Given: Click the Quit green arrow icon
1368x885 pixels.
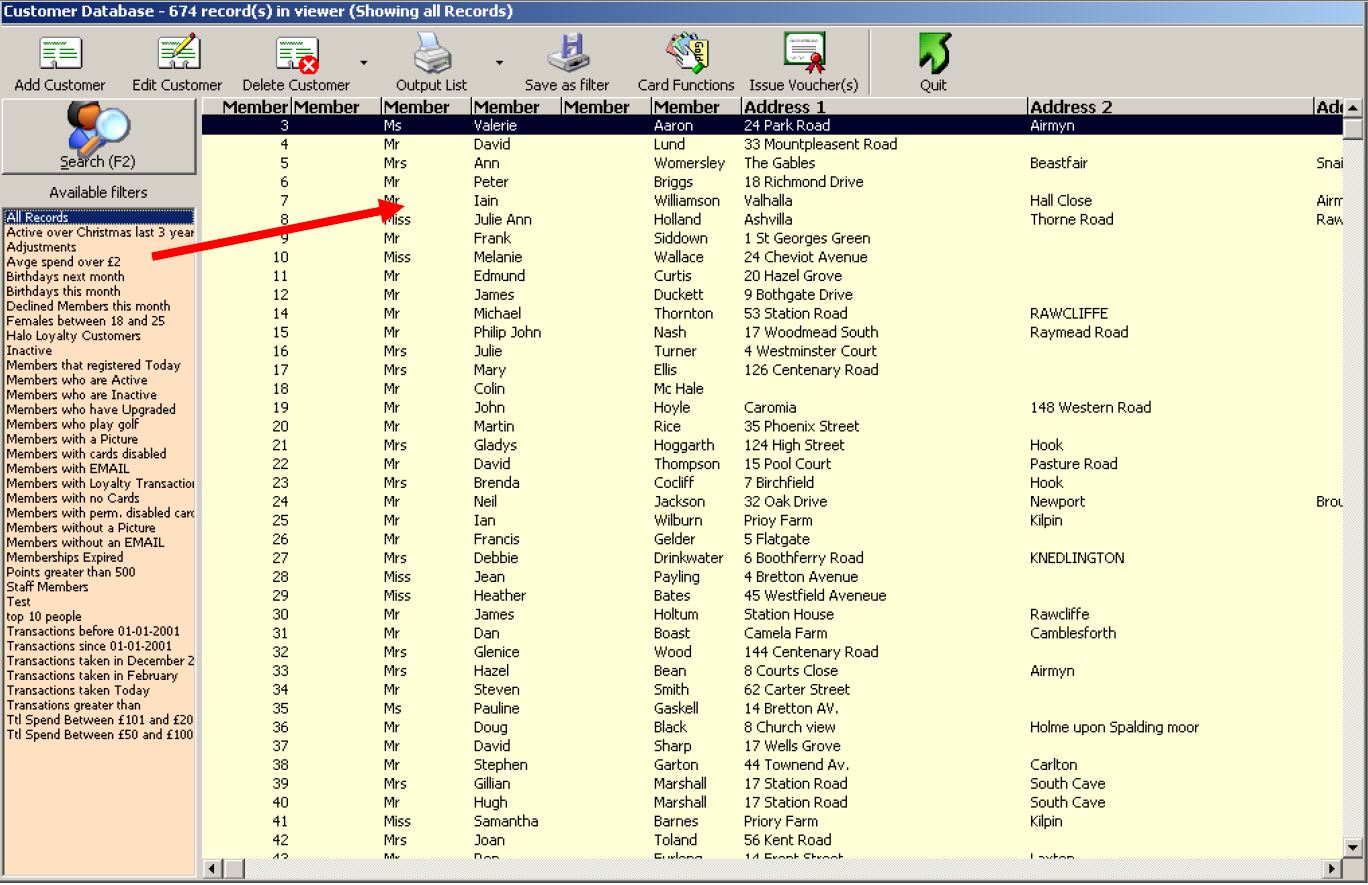Looking at the screenshot, I should (x=933, y=54).
